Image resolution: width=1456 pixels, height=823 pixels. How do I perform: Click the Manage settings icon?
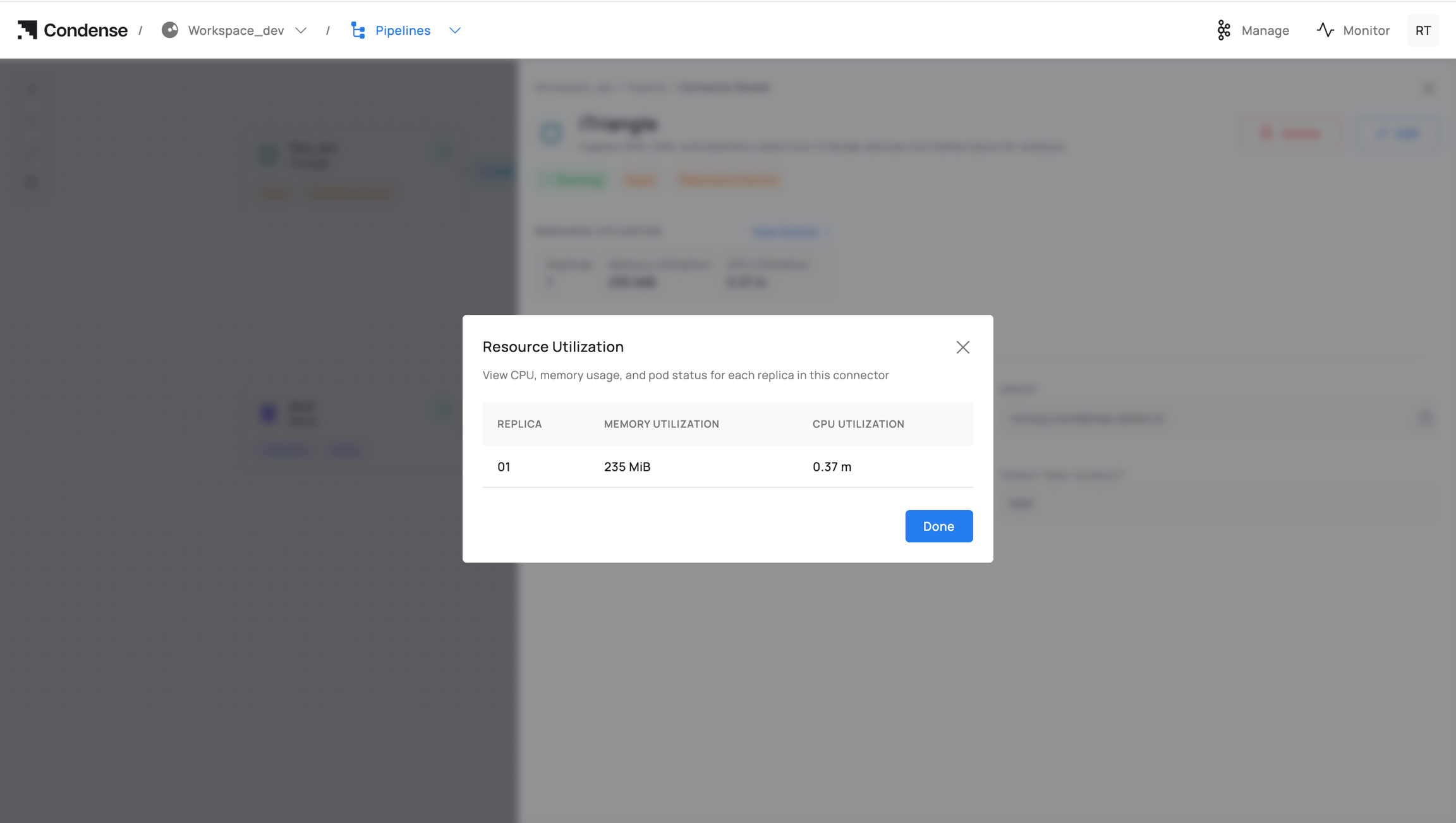coord(1223,30)
